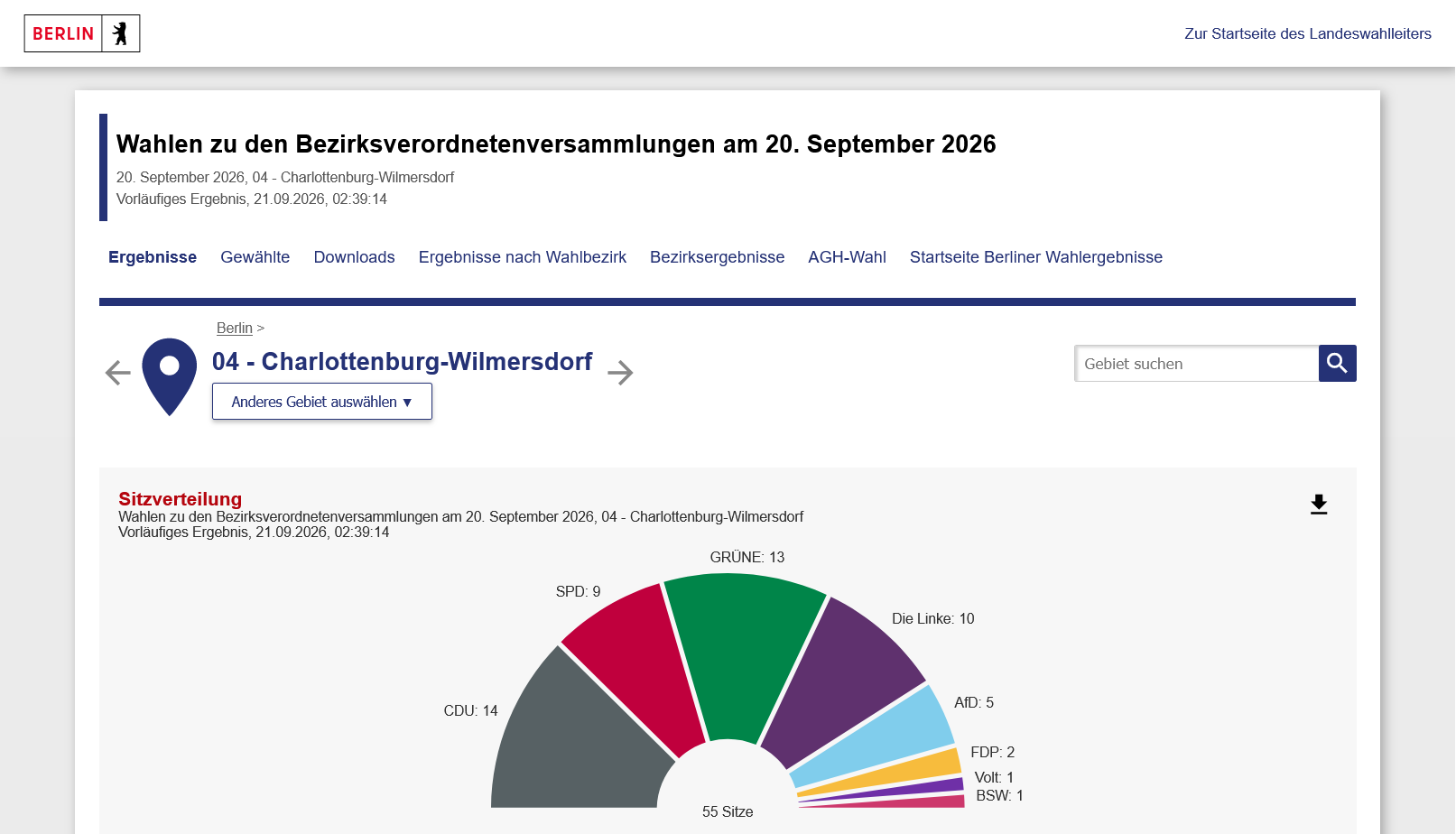This screenshot has height=834, width=1456.
Task: Click the 'FDP: 2' chart label
Action: tap(993, 753)
